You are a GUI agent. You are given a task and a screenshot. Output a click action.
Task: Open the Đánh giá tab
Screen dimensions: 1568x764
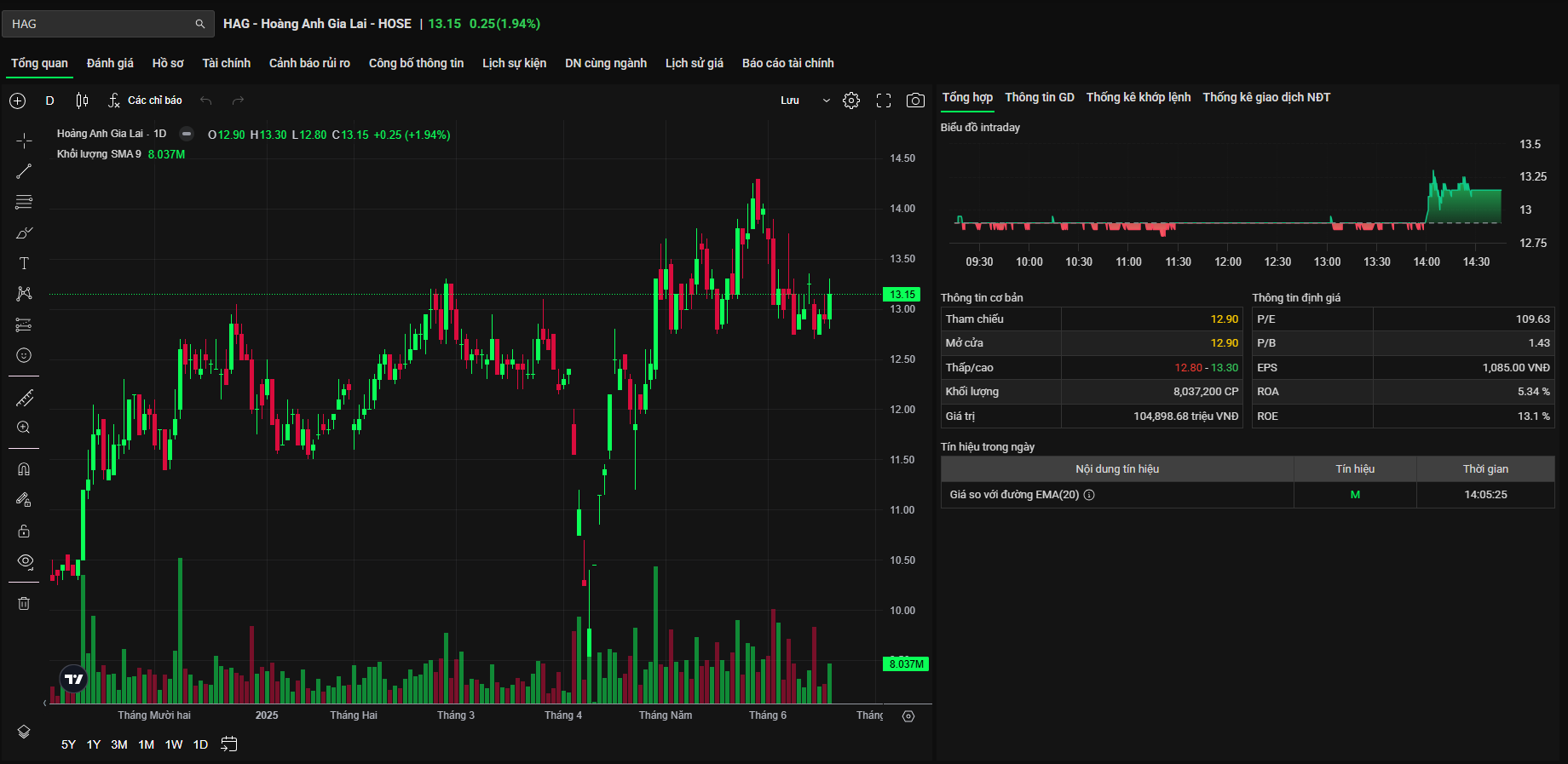pos(110,63)
